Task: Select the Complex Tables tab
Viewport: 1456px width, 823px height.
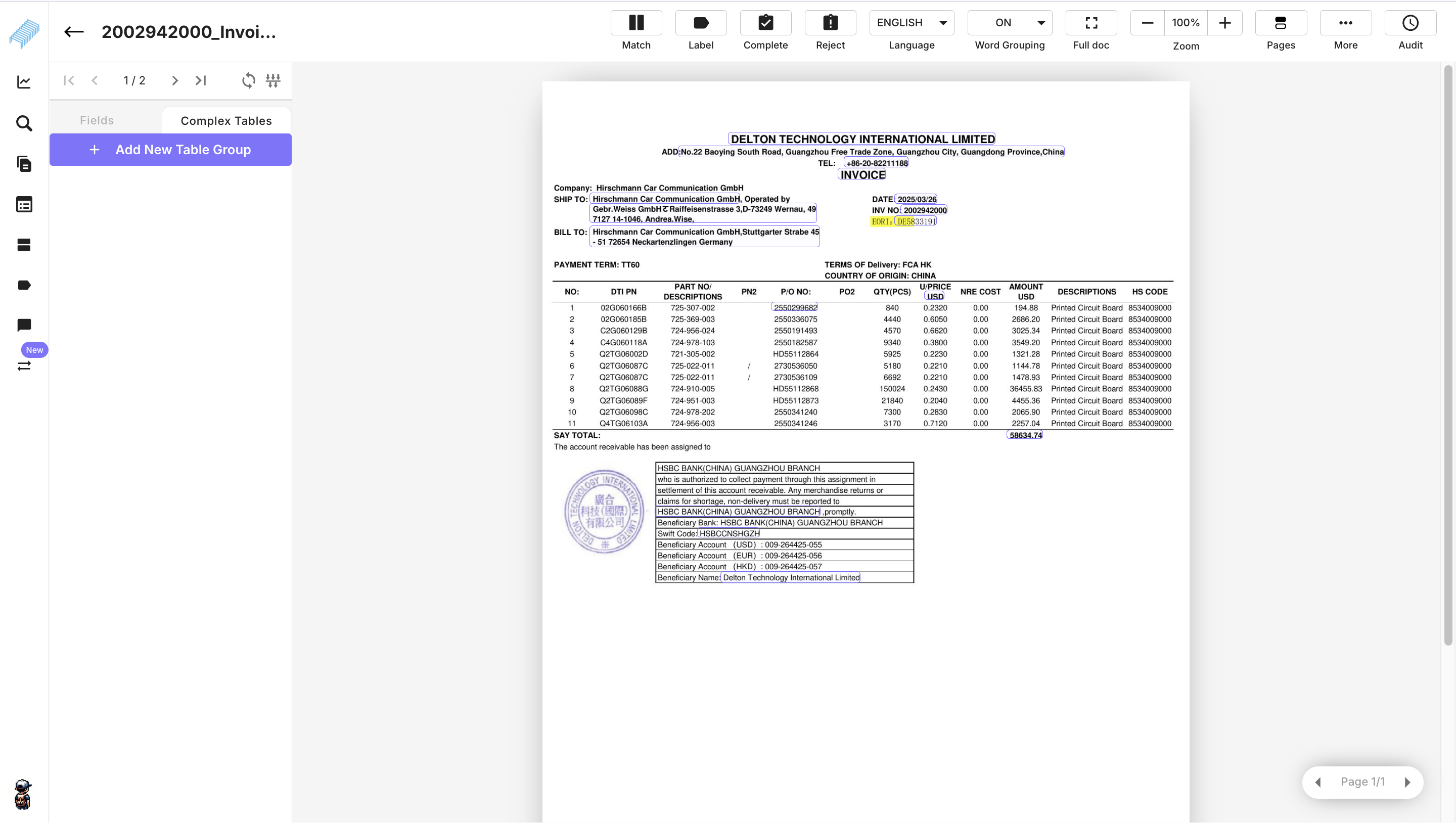Action: pyautogui.click(x=226, y=121)
